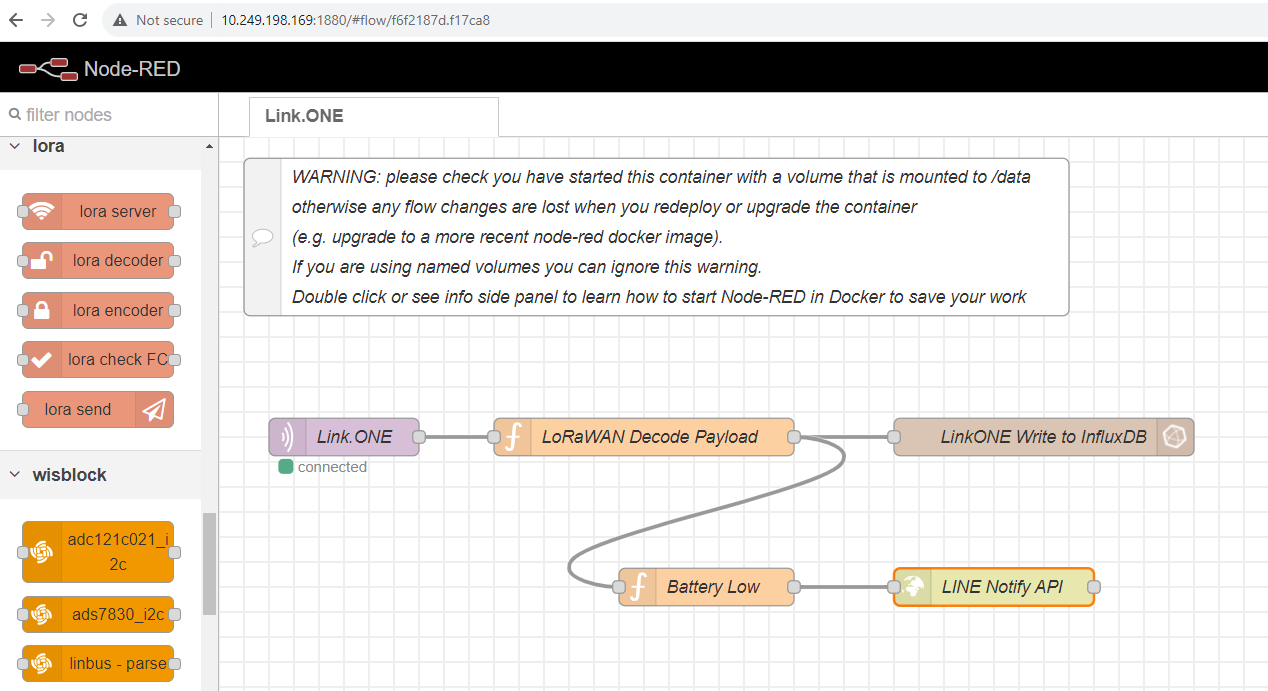Select the LinkONE Write to InfluxDB node
This screenshot has height=691, width=1268.
click(x=1044, y=437)
